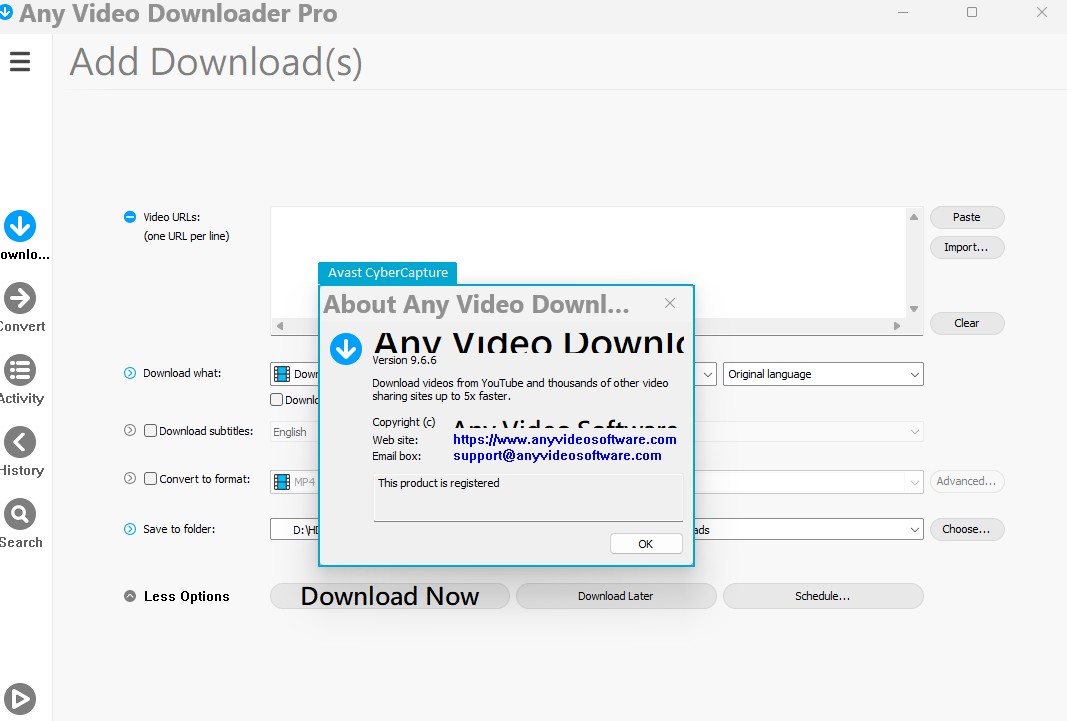Enable the Convert to format checkbox
This screenshot has width=1067, height=721.
(x=150, y=479)
